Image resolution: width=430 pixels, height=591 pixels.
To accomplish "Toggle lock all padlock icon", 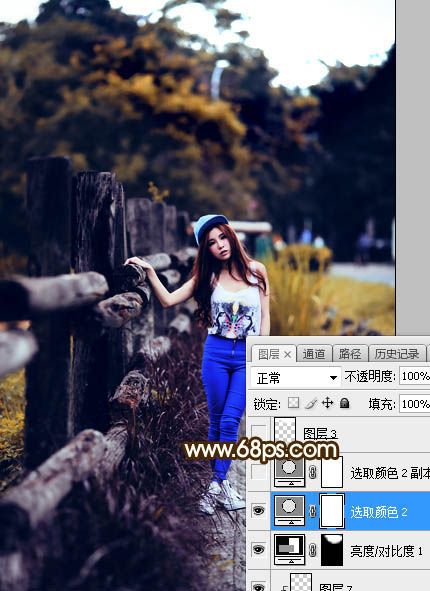I will point(344,403).
